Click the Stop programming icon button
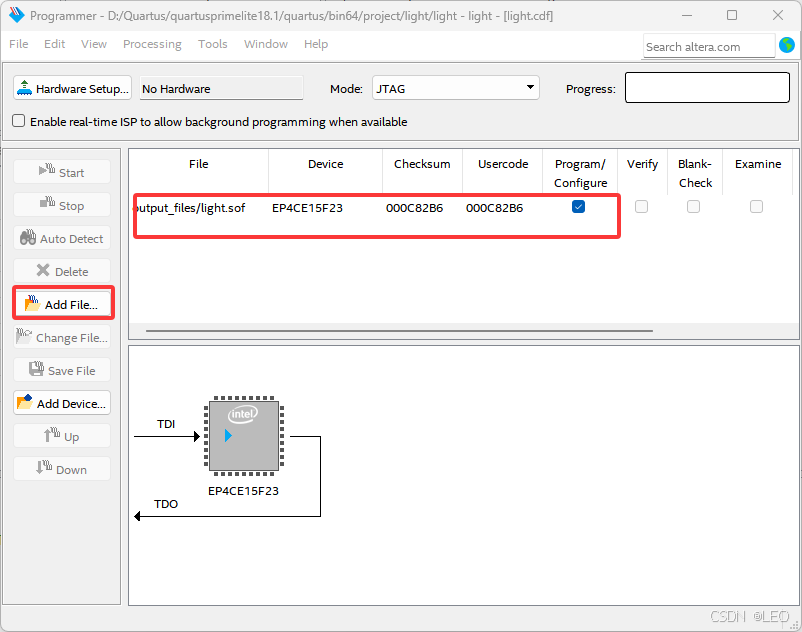Screen dimensions: 802x632 pyautogui.click(x=62, y=205)
